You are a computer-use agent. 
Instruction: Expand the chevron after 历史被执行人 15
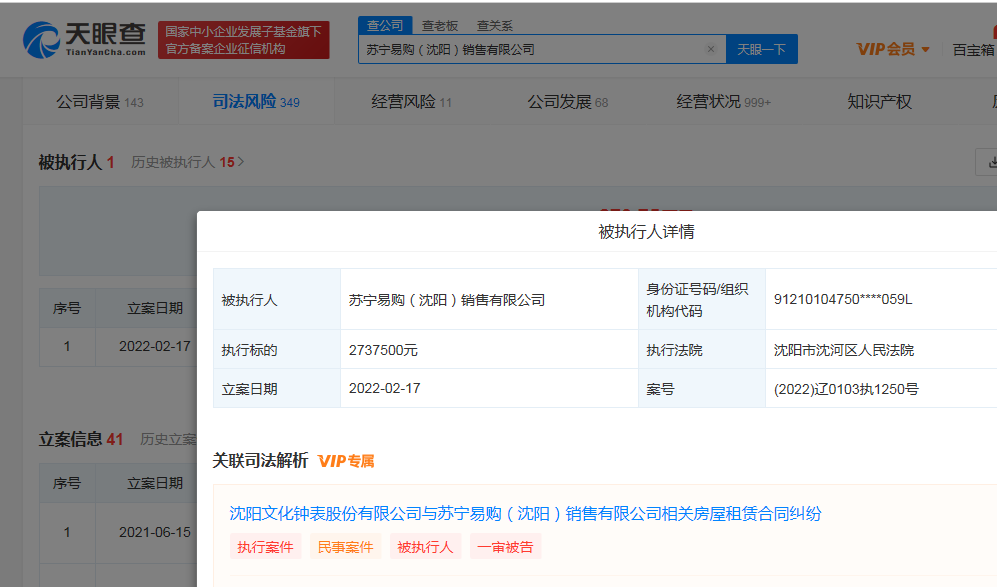coord(241,162)
